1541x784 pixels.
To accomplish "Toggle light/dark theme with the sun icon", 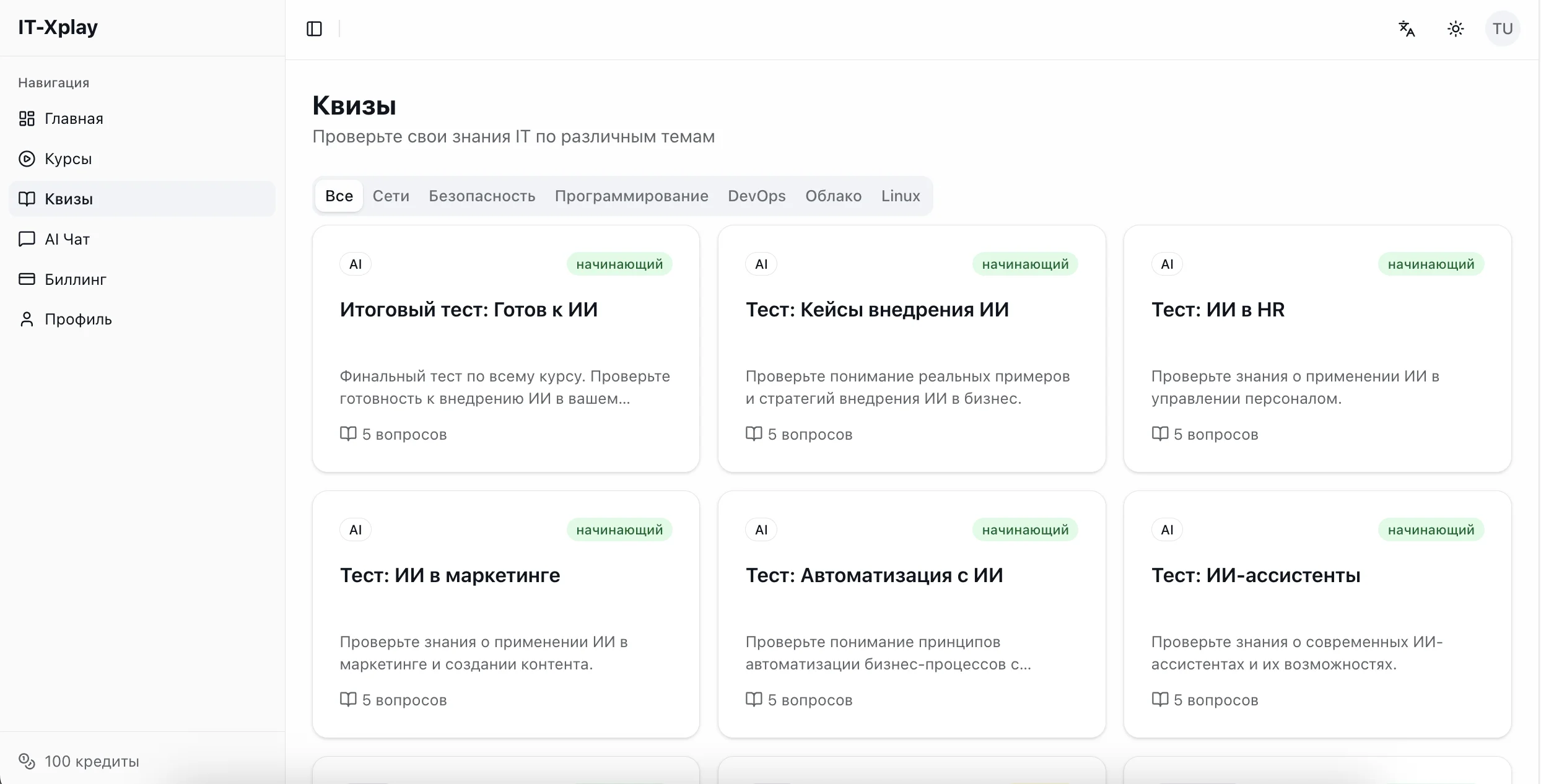I will click(1455, 28).
